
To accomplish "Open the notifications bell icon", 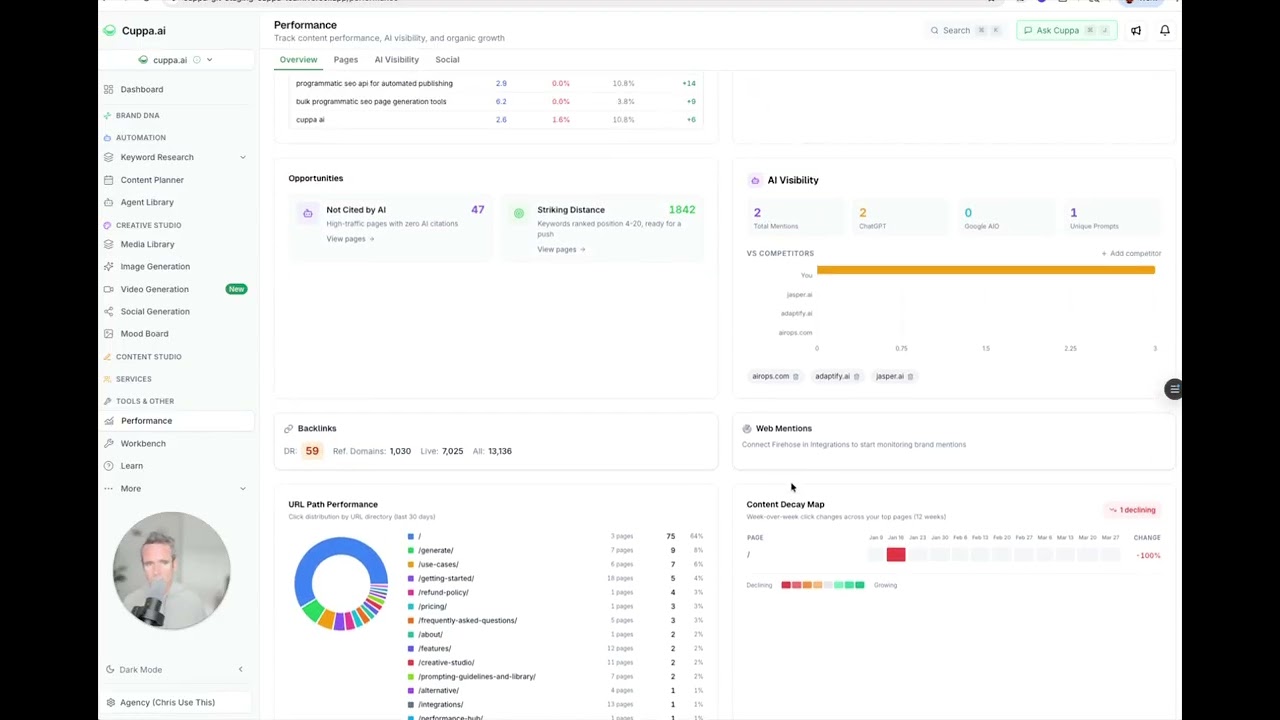I will pos(1165,31).
